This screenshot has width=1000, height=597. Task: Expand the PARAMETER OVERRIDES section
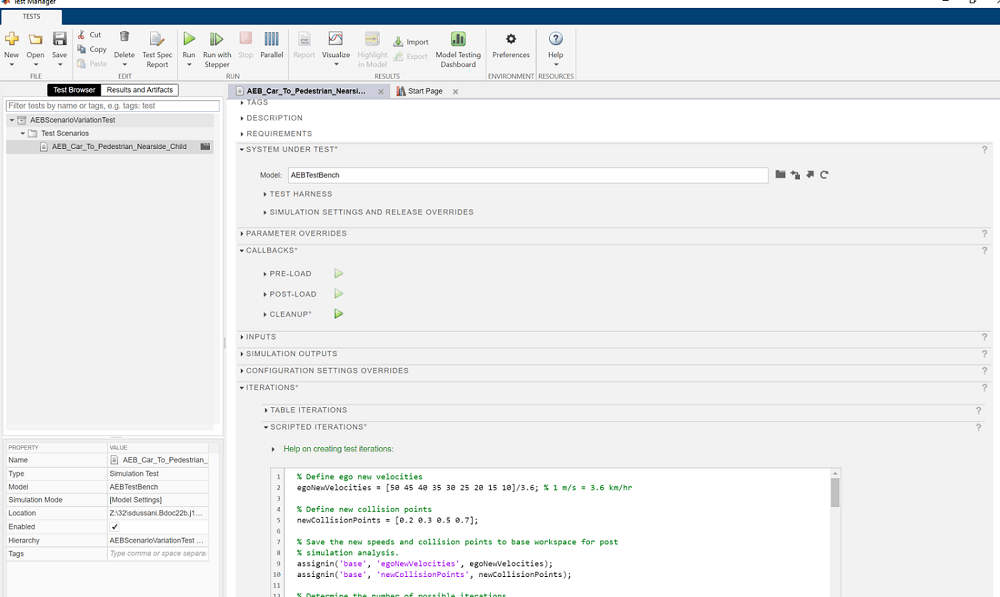pyautogui.click(x=296, y=233)
